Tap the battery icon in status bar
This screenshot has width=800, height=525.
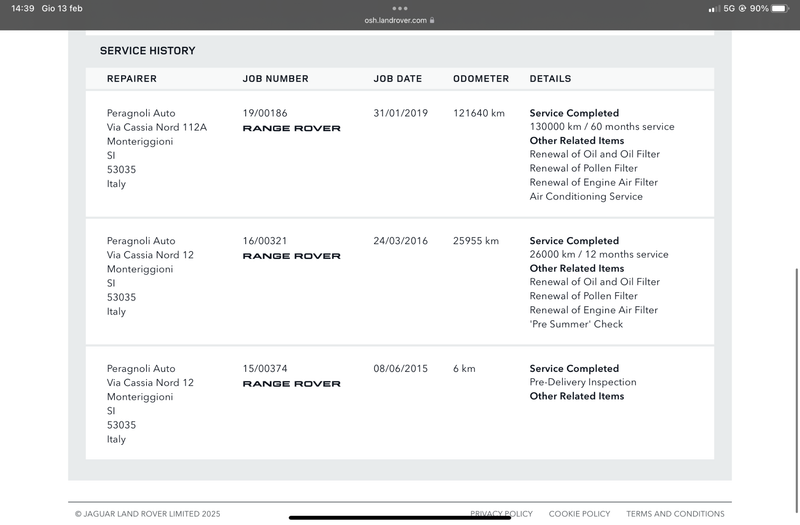point(780,8)
